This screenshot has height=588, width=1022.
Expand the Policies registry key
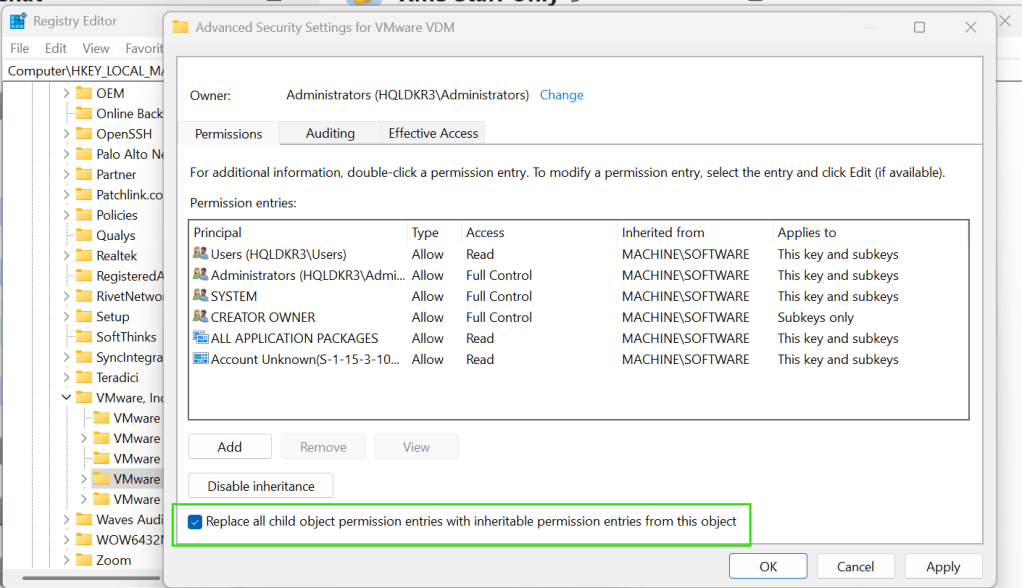coord(66,215)
